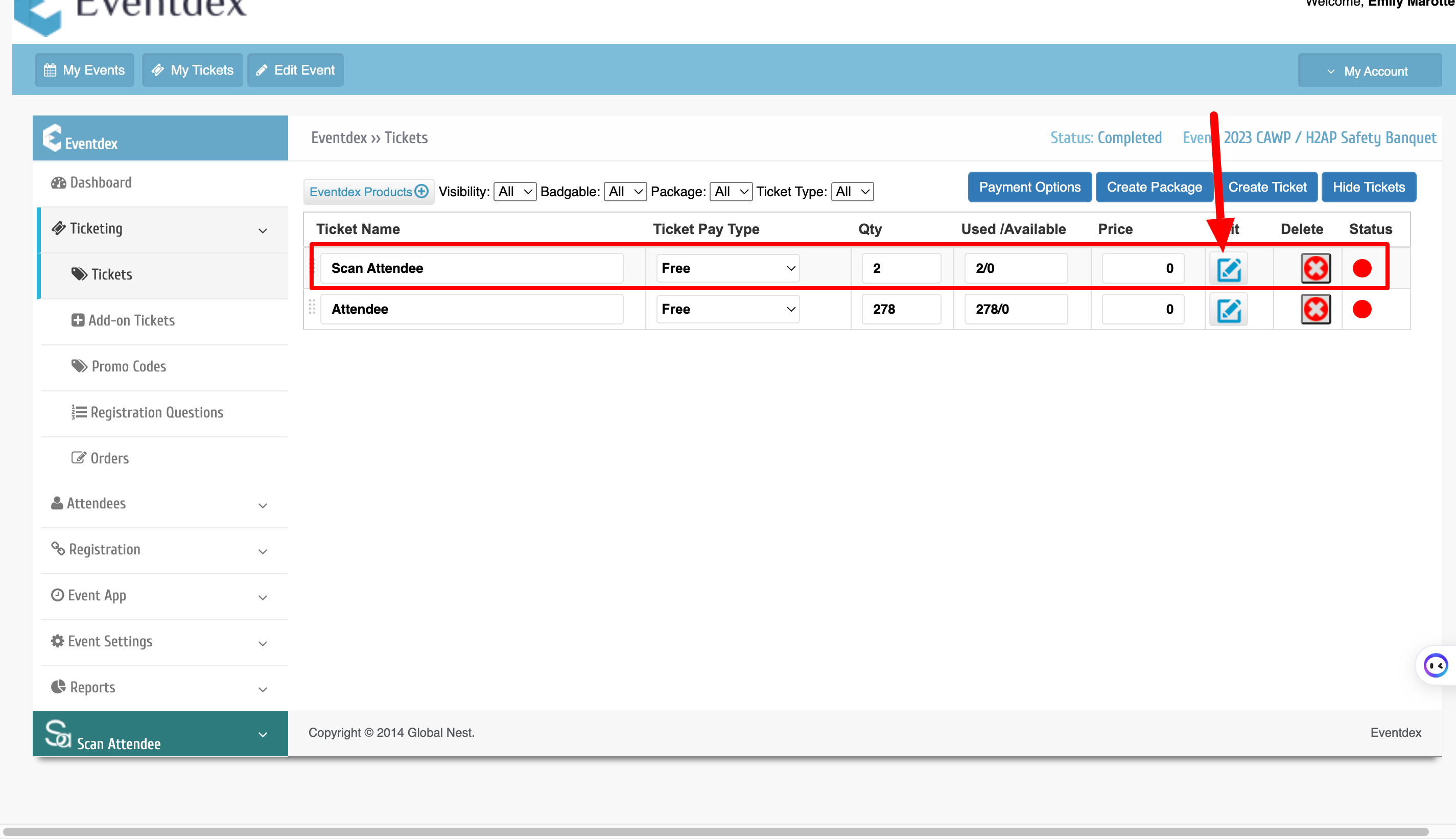Viewport: 1456px width, 839px height.
Task: Click edit icon for Scan Attendee ticket
Action: 1228,269
